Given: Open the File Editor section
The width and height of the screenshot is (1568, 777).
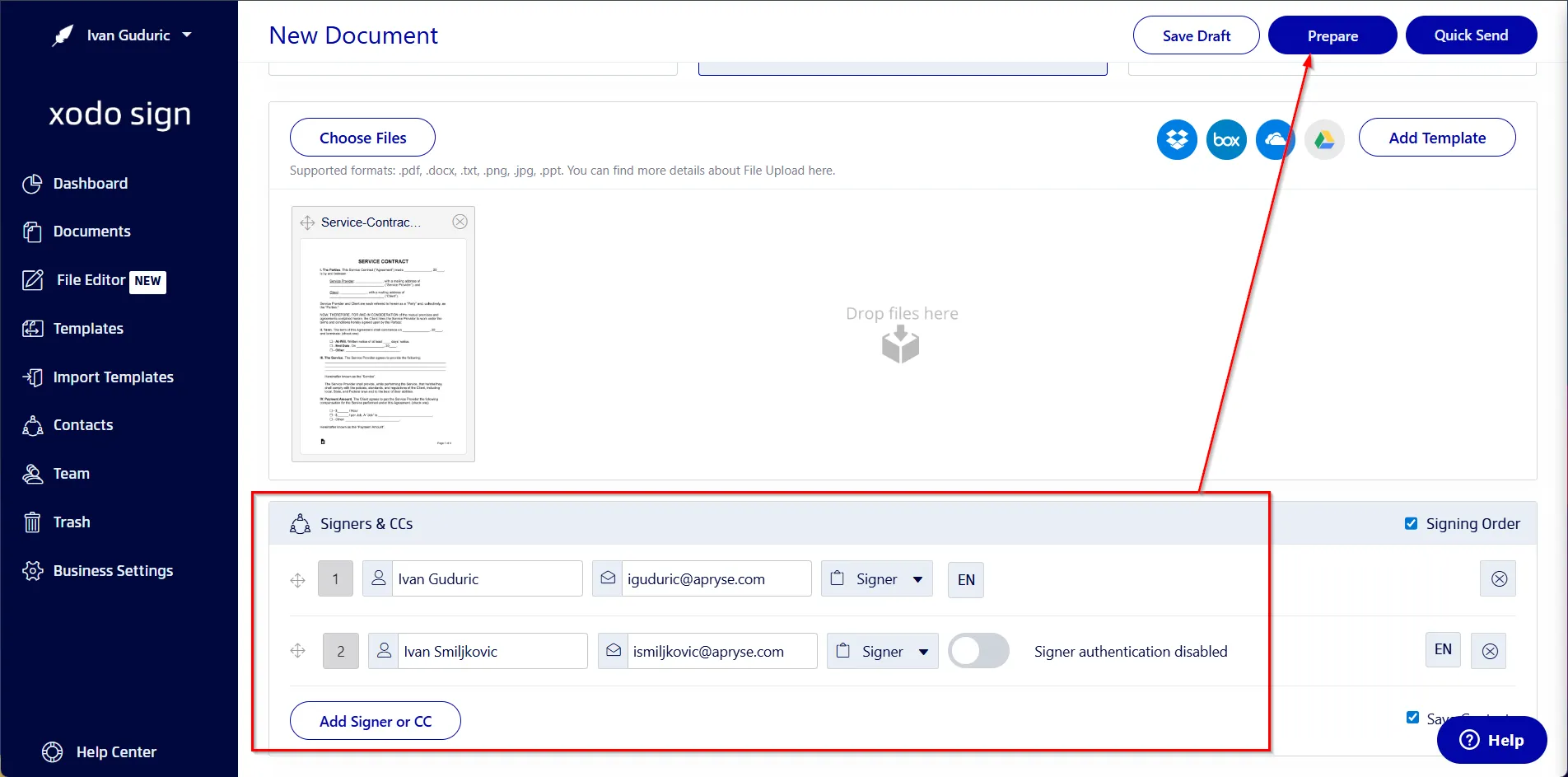Looking at the screenshot, I should [x=91, y=280].
